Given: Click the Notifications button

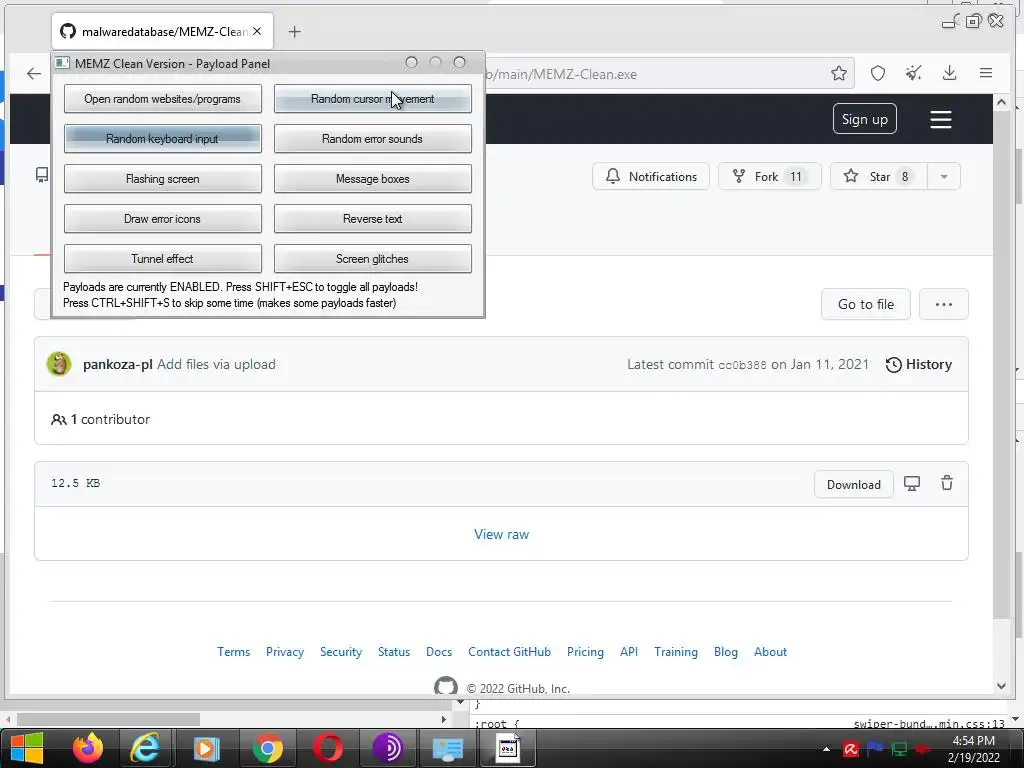Looking at the screenshot, I should pyautogui.click(x=651, y=177).
